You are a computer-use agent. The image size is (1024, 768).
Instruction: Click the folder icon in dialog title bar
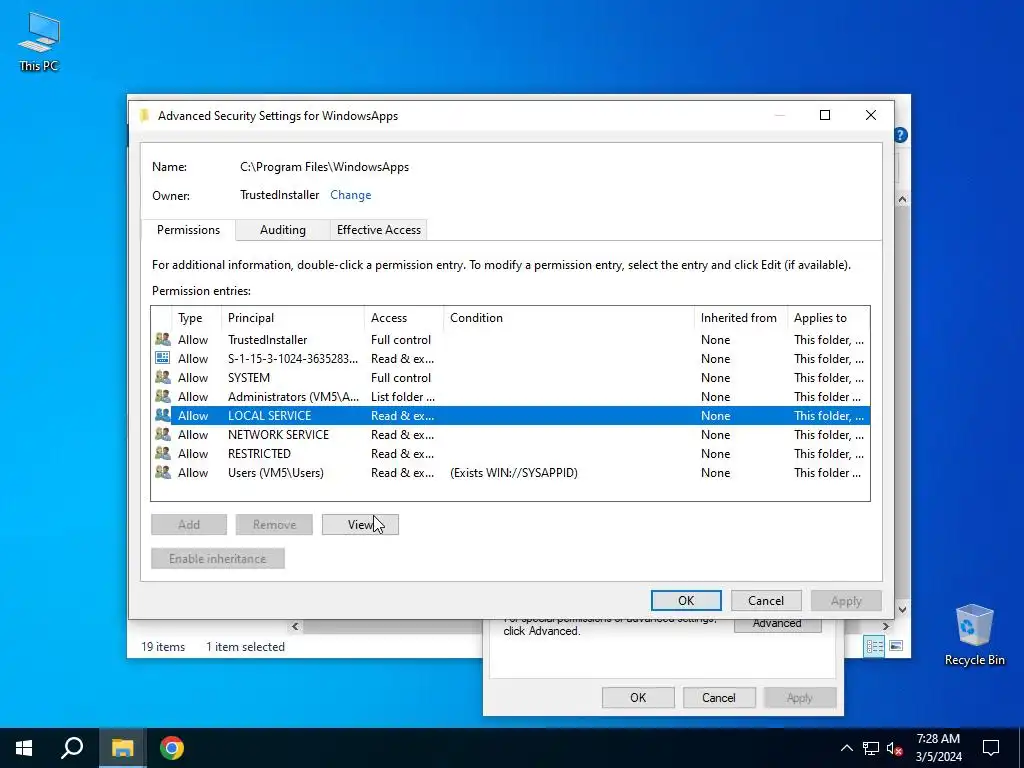[x=144, y=116]
